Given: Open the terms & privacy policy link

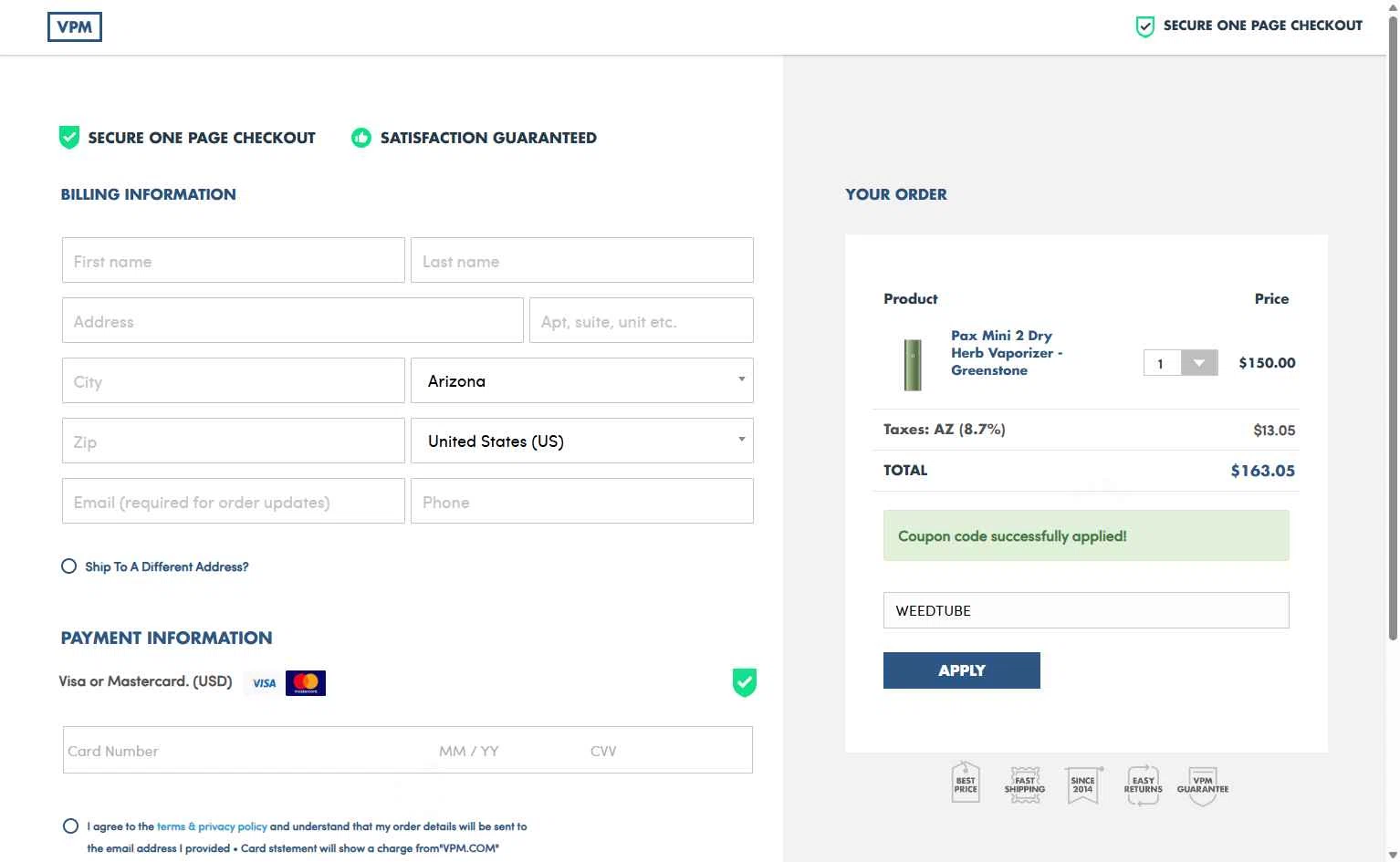Looking at the screenshot, I should click(x=212, y=826).
